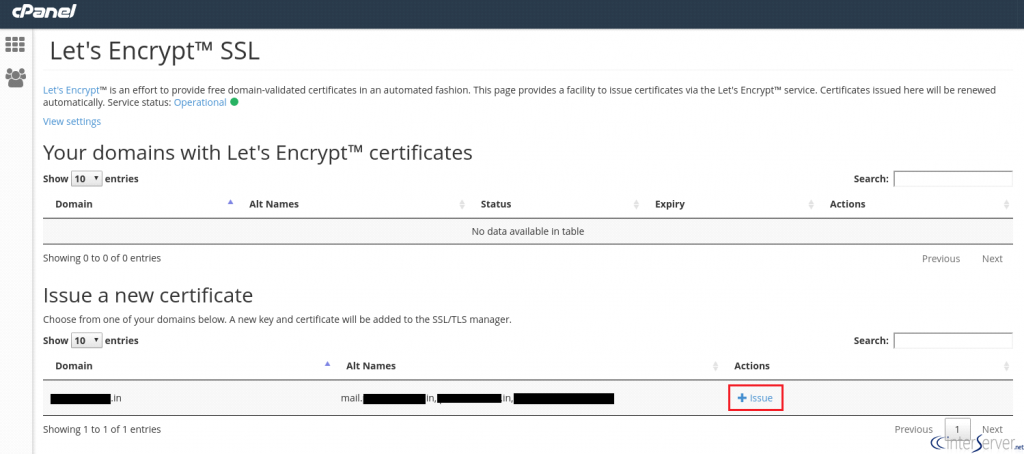The height and width of the screenshot is (454, 1024).
Task: Open View settings link
Action: coord(72,122)
